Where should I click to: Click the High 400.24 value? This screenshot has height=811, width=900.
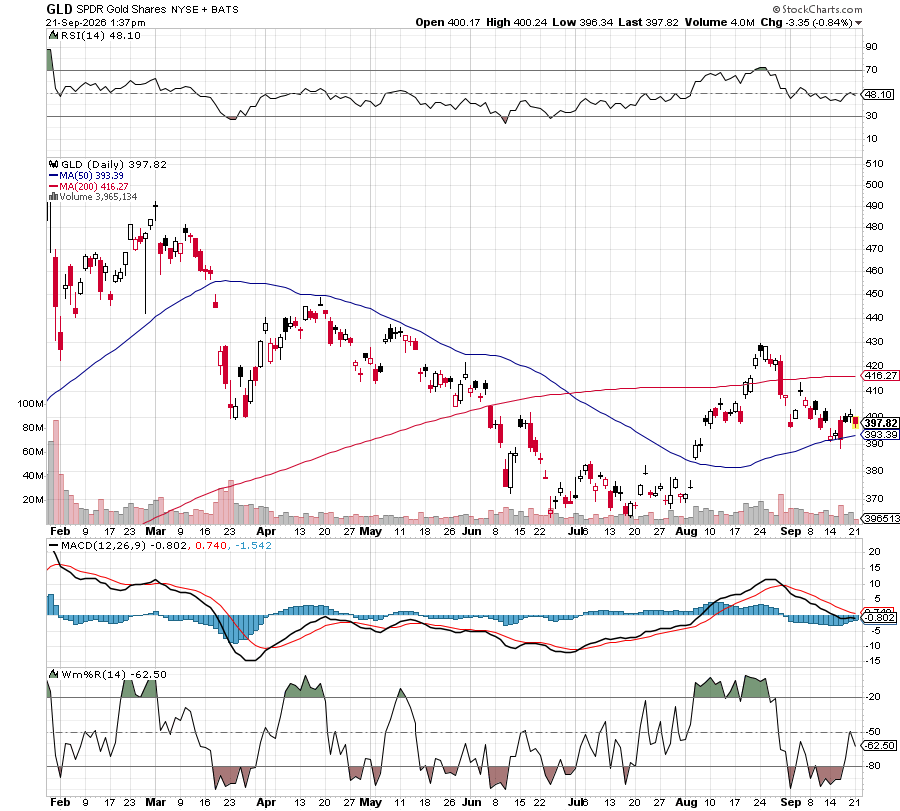click(x=517, y=22)
